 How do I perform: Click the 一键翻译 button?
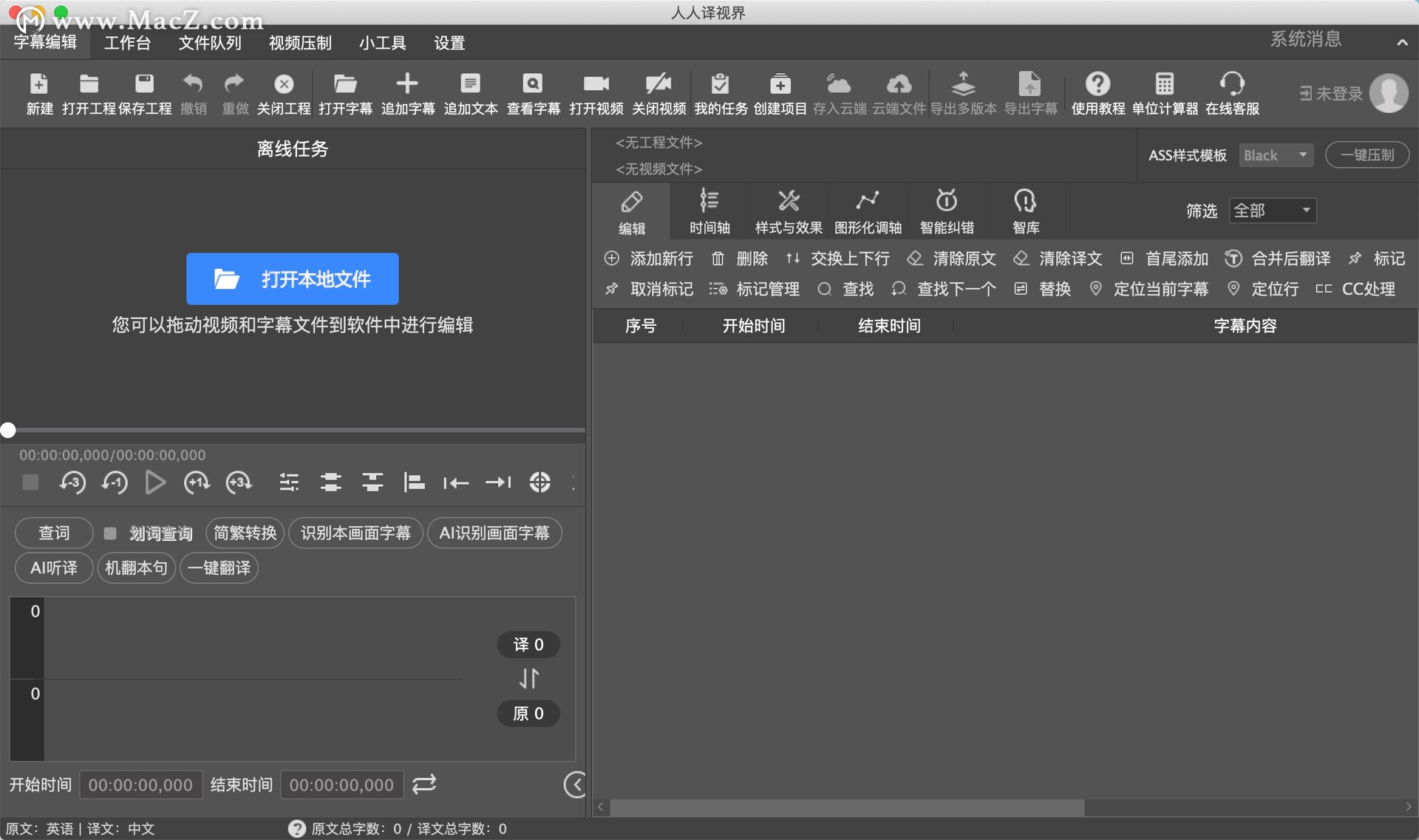(220, 567)
